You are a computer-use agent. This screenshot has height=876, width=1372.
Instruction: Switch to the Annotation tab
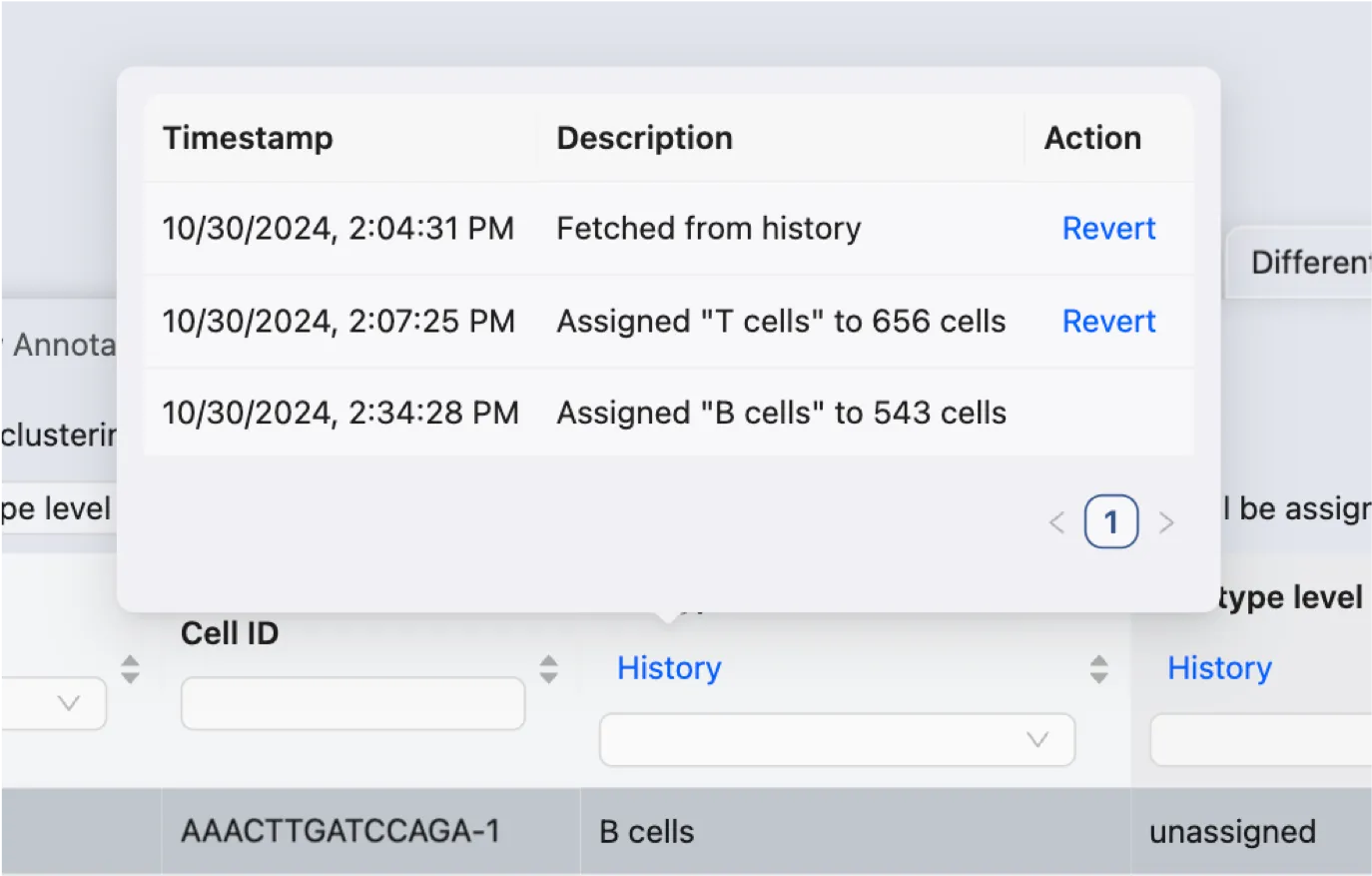click(60, 346)
